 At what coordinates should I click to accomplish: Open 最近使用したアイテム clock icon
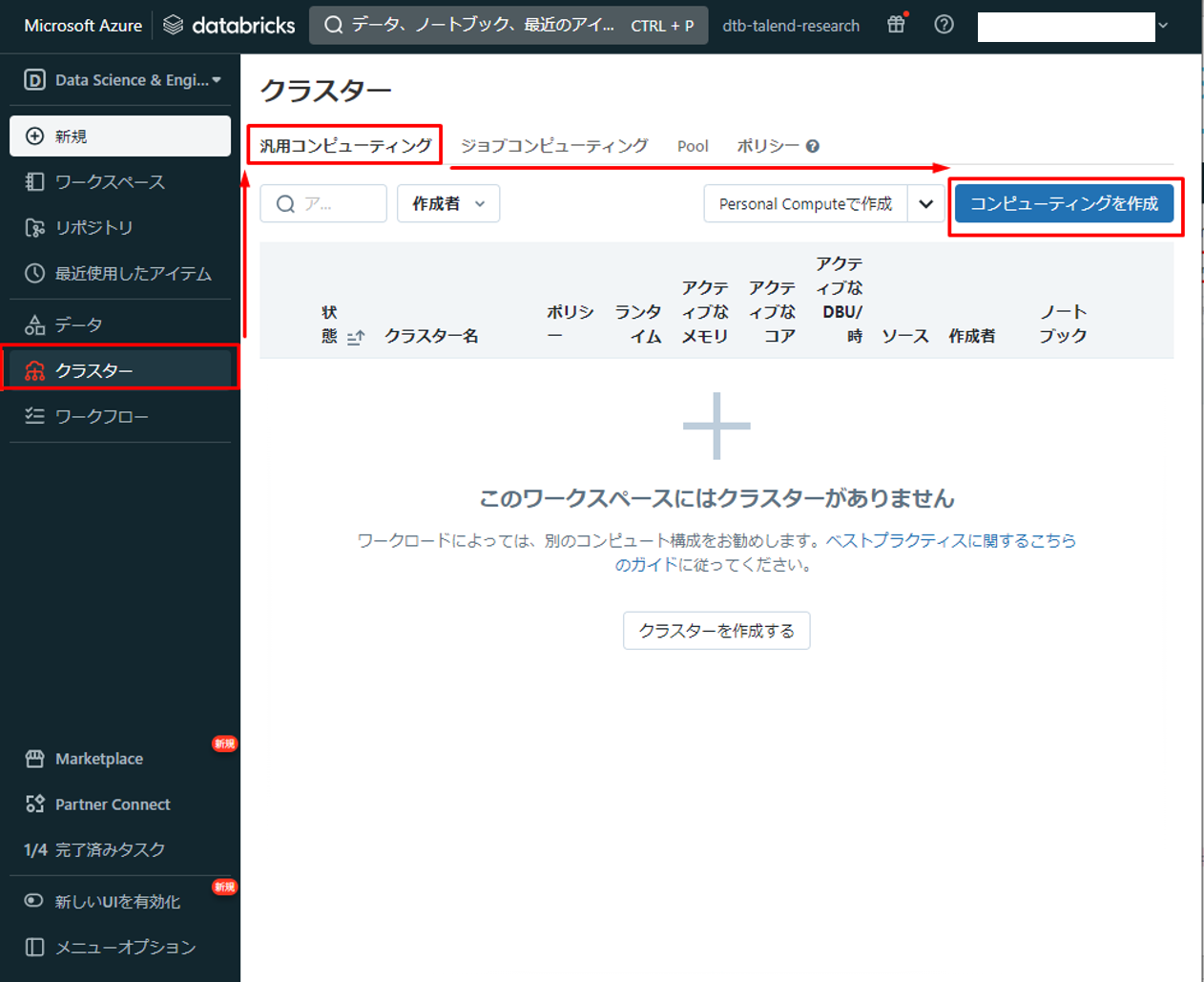pos(35,273)
